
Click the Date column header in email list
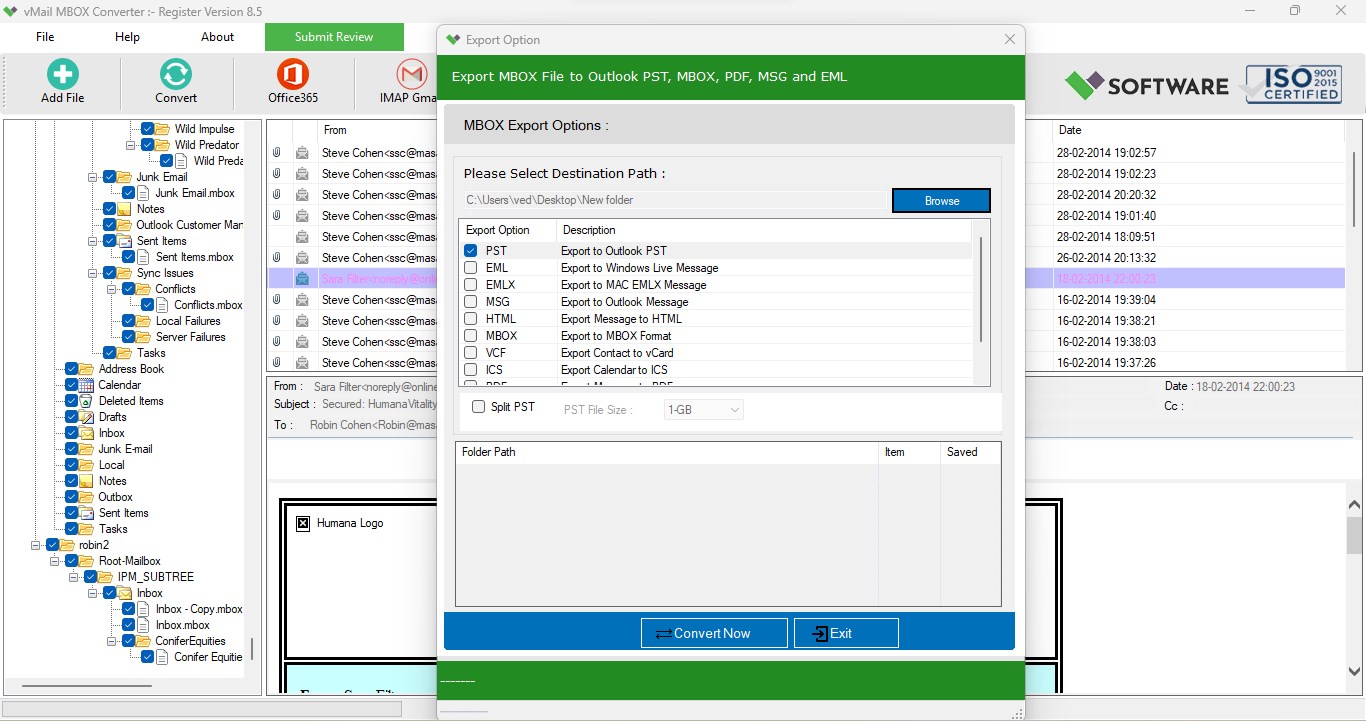coord(1200,130)
